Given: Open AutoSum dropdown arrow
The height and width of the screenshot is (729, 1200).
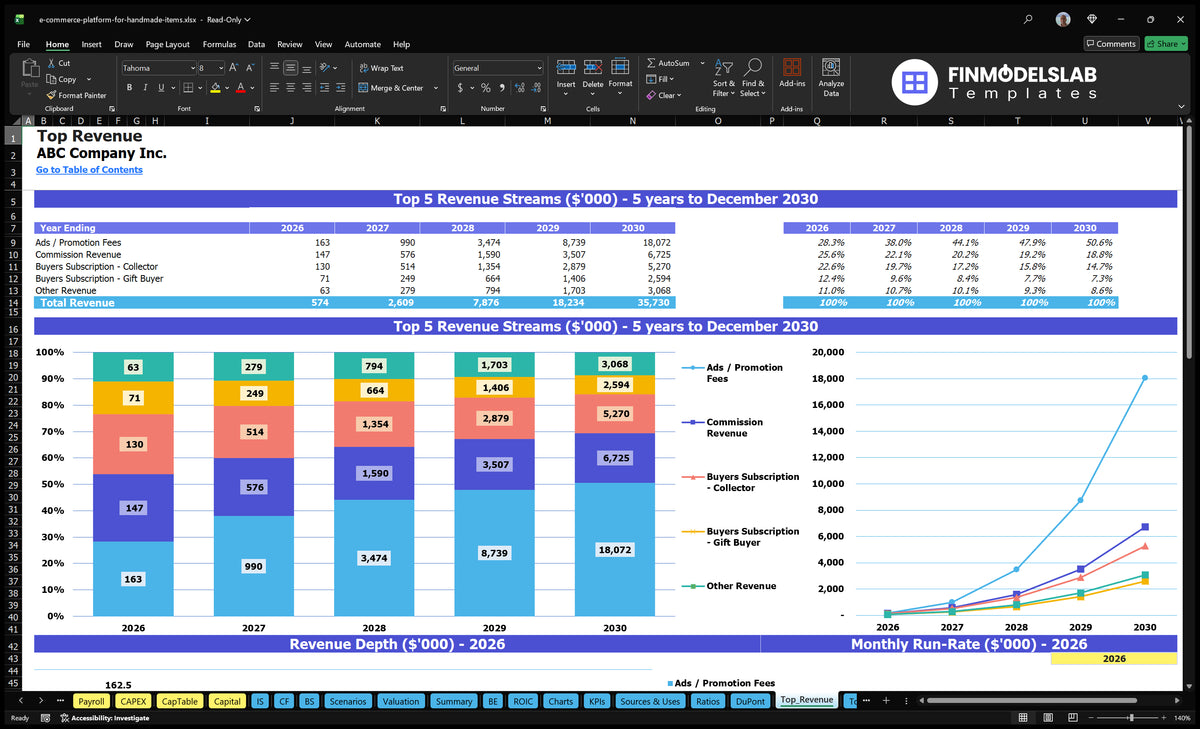Looking at the screenshot, I should coord(702,63).
